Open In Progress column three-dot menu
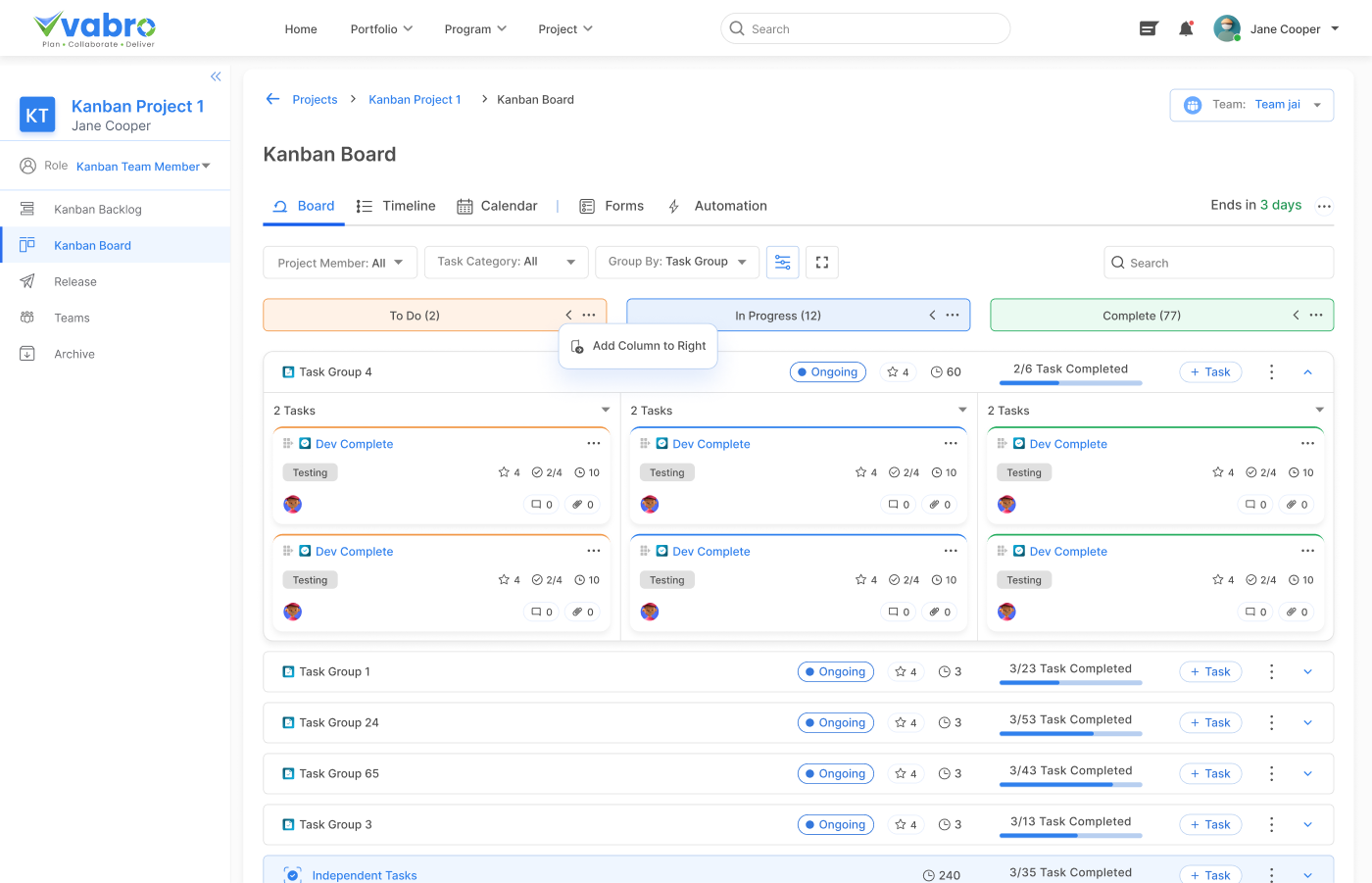The width and height of the screenshot is (1372, 883). 953,316
